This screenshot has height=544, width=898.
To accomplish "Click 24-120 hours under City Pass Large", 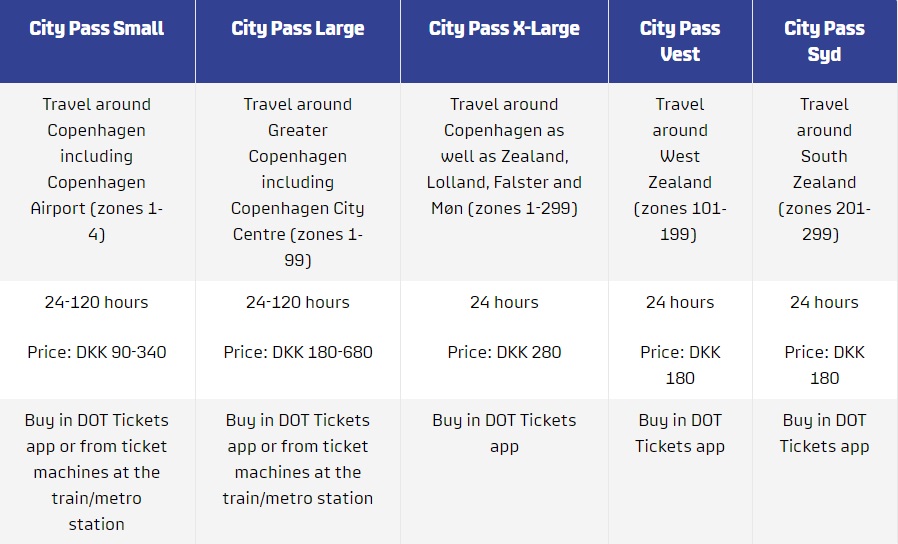I will point(298,302).
